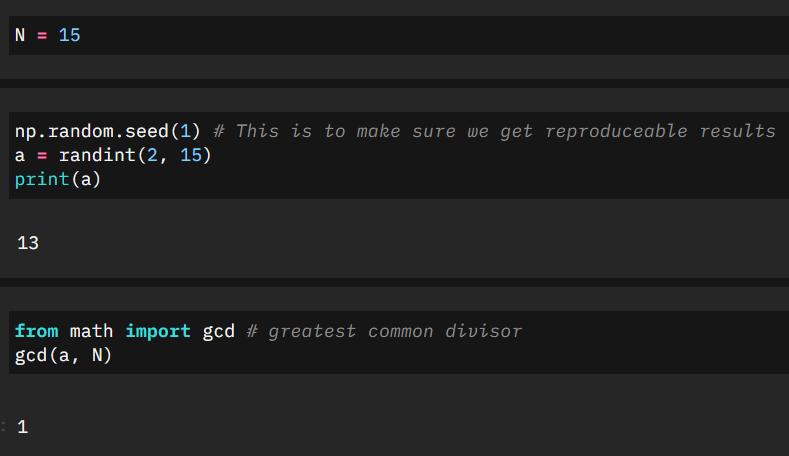Select the output value 1 below gcd cell
789x456 pixels.
pos(23,427)
